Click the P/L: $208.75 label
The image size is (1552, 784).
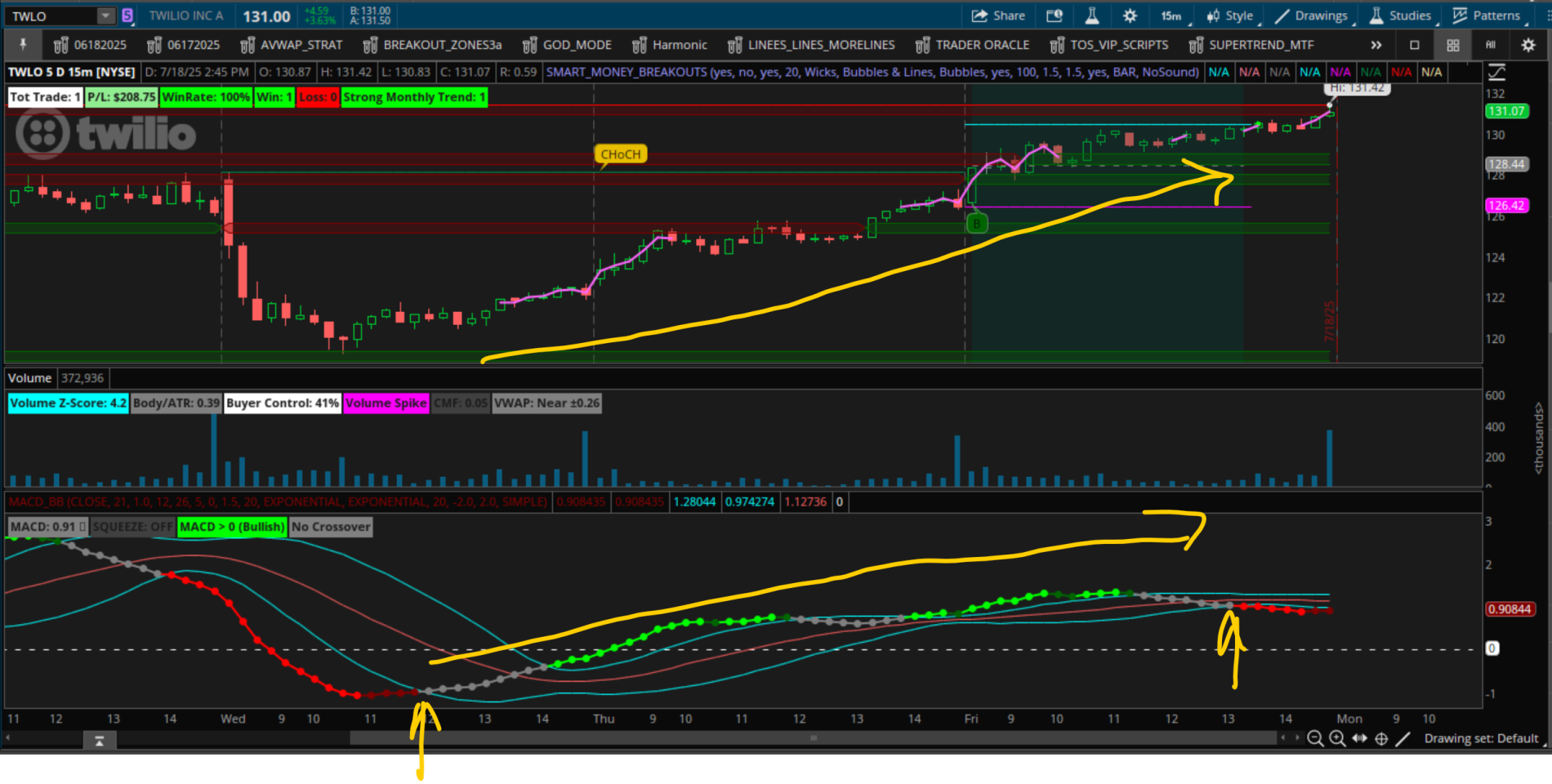121,97
